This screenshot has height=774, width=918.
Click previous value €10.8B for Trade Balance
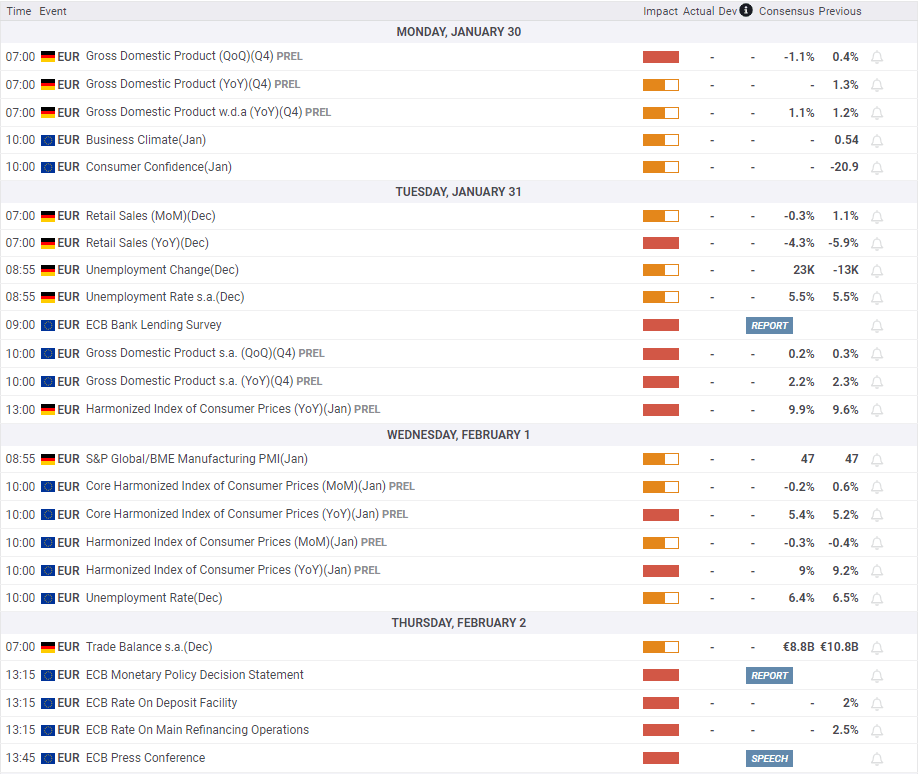point(839,647)
